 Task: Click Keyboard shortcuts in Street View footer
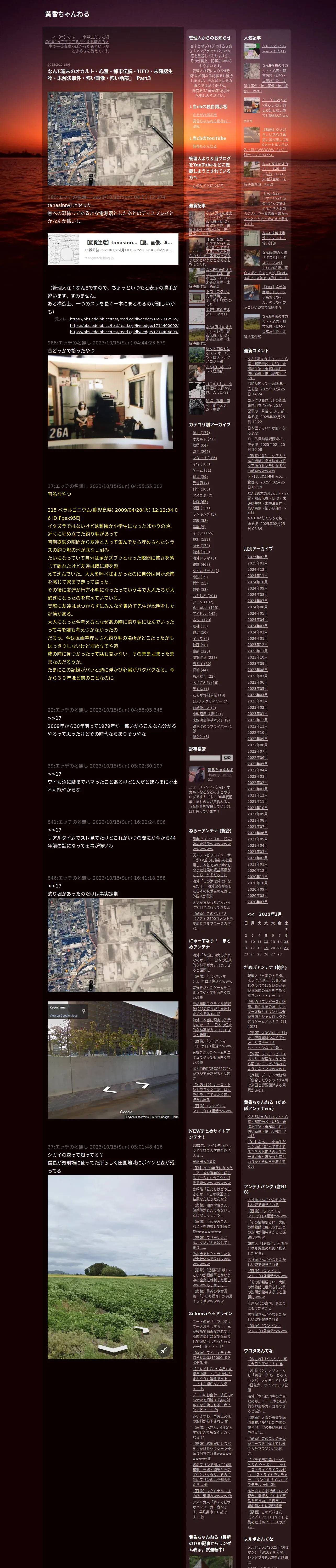(137, 1117)
